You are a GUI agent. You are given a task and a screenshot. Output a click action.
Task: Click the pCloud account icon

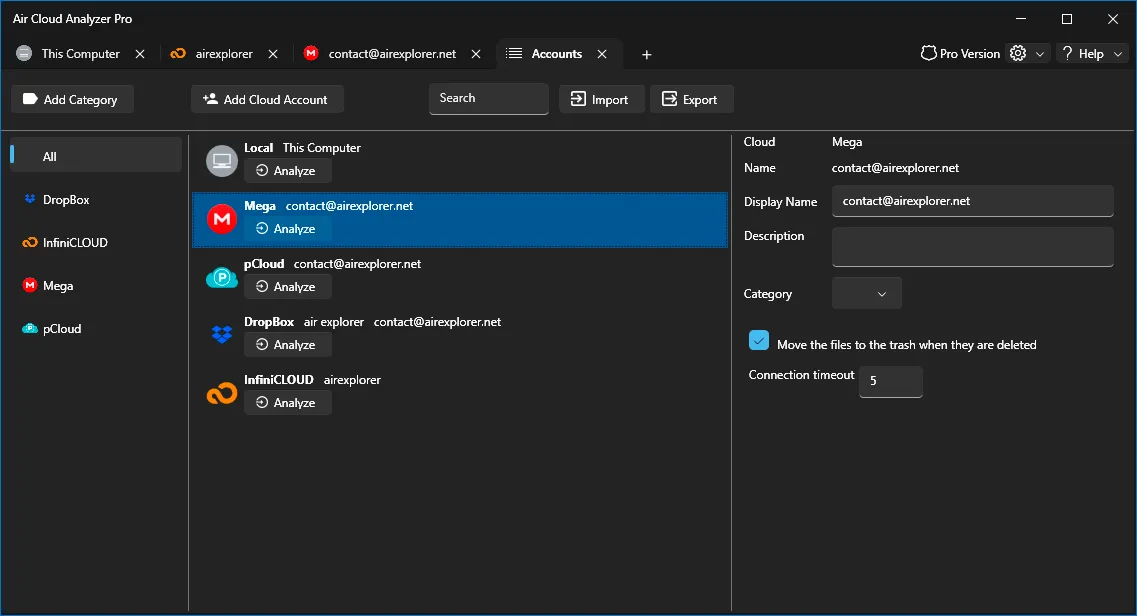[x=222, y=277]
